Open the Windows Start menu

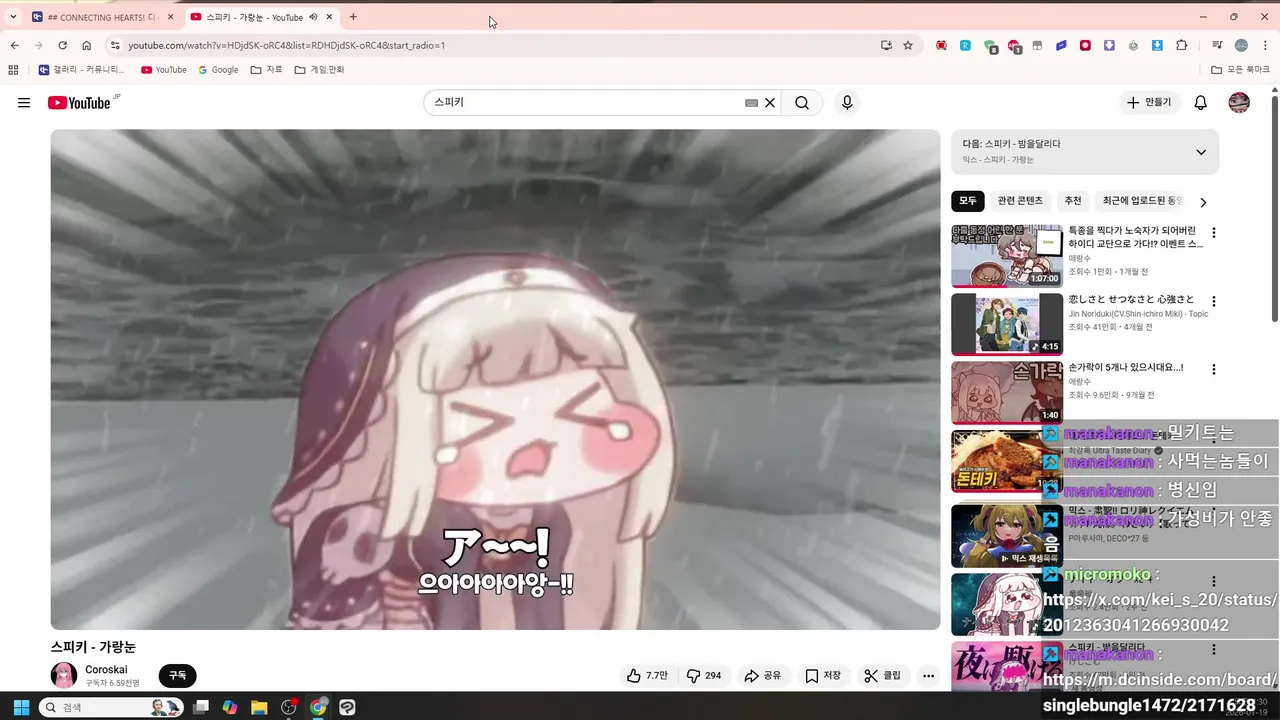pyautogui.click(x=20, y=707)
